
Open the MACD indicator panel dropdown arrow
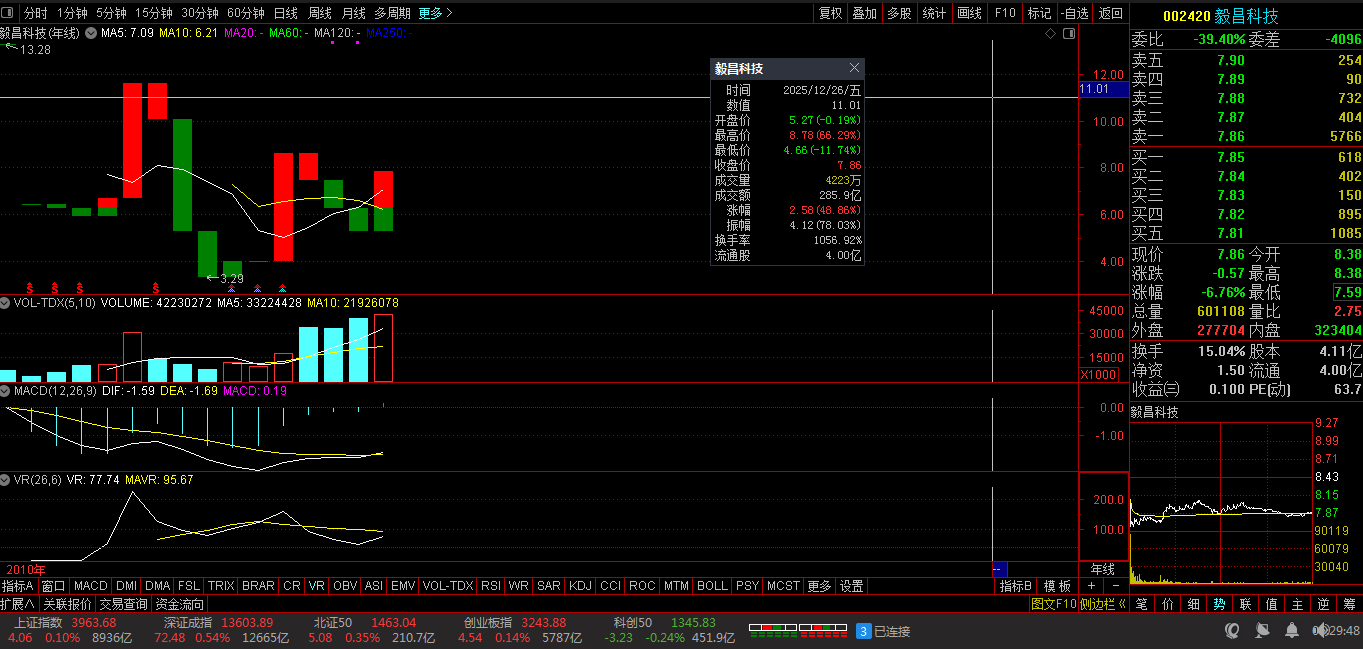click(6, 391)
